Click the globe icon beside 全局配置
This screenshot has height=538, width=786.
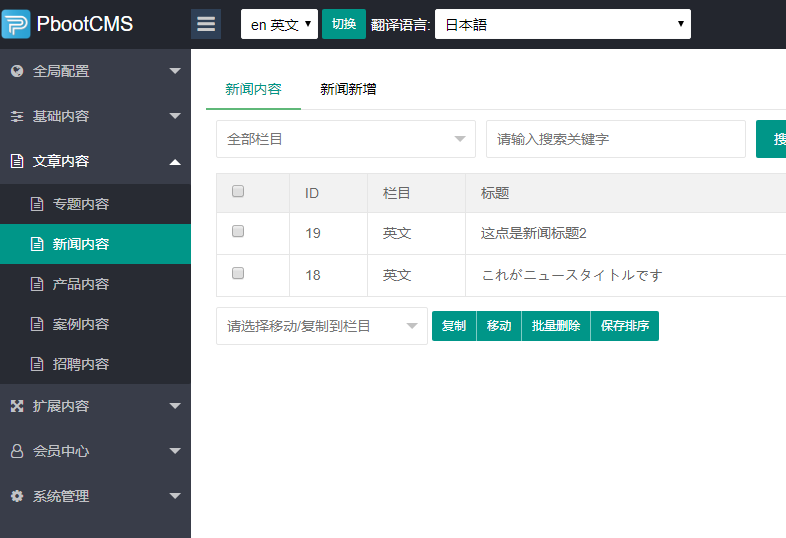pos(16,71)
